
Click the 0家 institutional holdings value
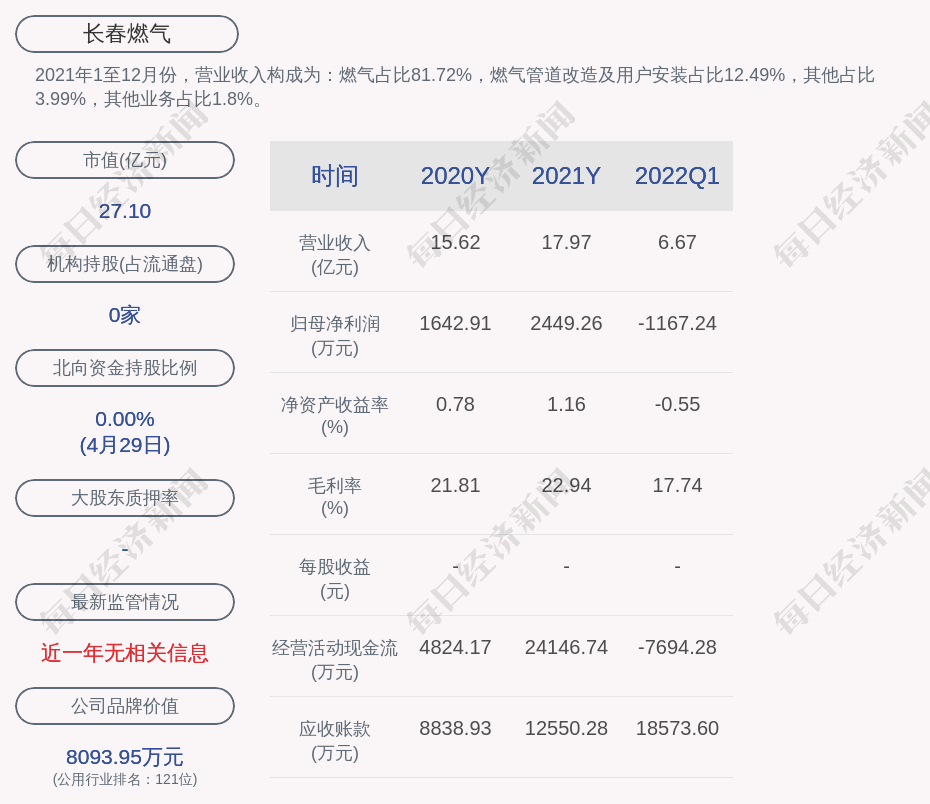pyautogui.click(x=125, y=315)
